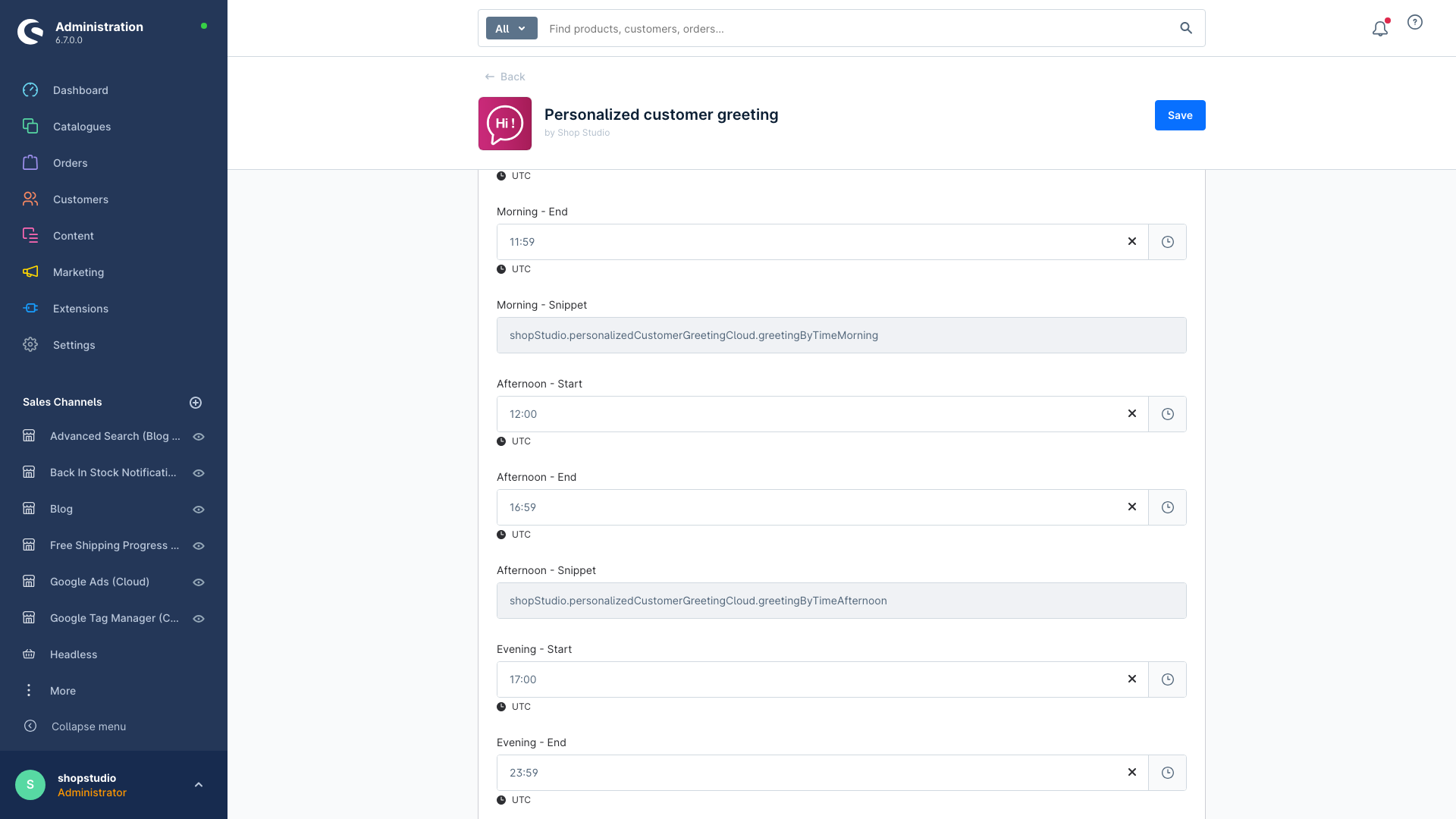Open time picker for Afternoon - Start
Image resolution: width=1456 pixels, height=819 pixels.
tap(1168, 414)
